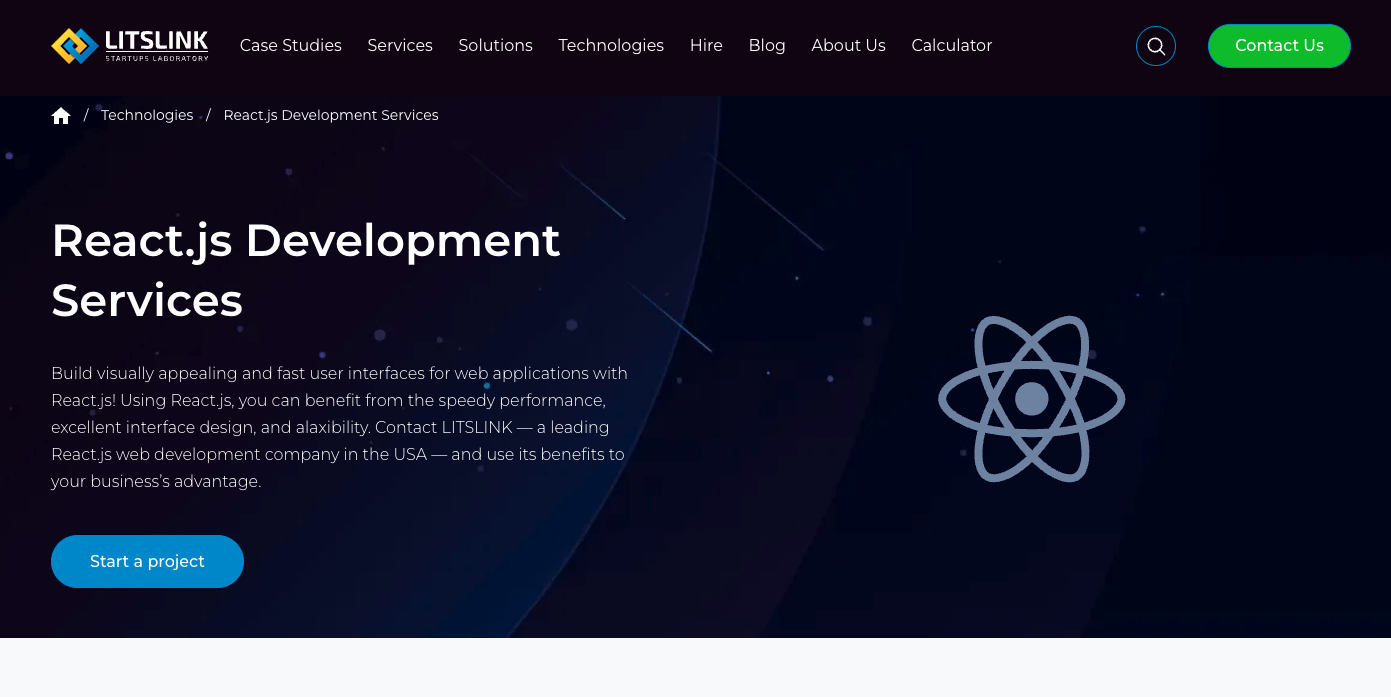Click the paragraph starting 'Build visually appealing'

click(340, 427)
